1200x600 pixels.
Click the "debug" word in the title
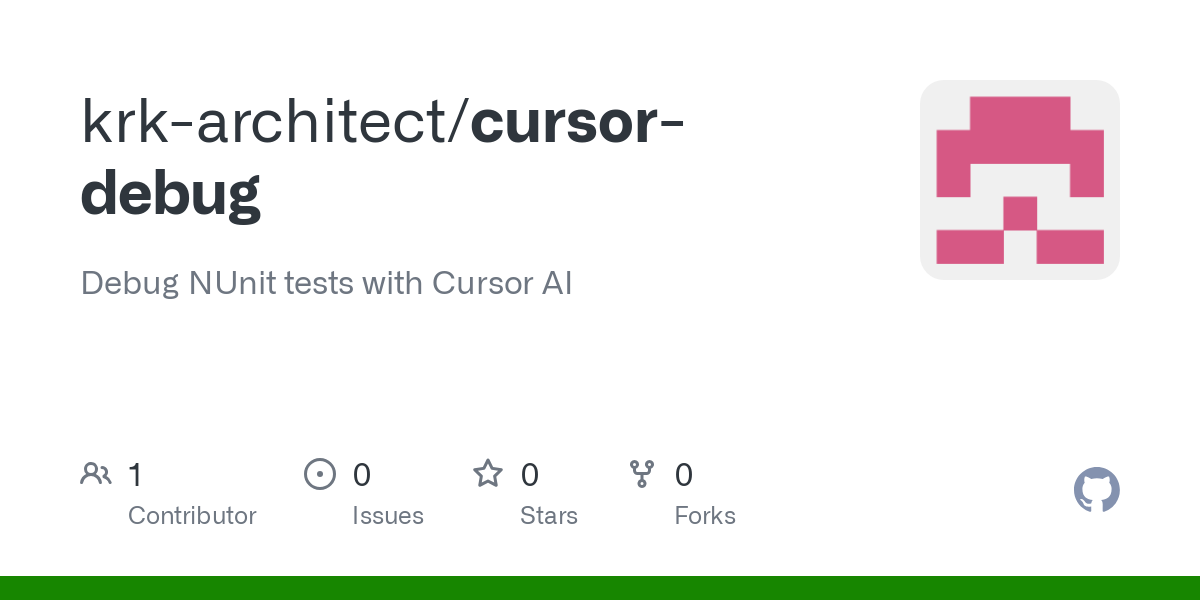coord(171,194)
